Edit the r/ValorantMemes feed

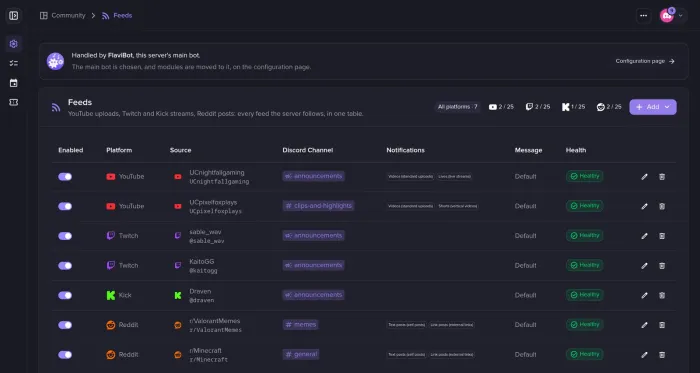tap(644, 325)
